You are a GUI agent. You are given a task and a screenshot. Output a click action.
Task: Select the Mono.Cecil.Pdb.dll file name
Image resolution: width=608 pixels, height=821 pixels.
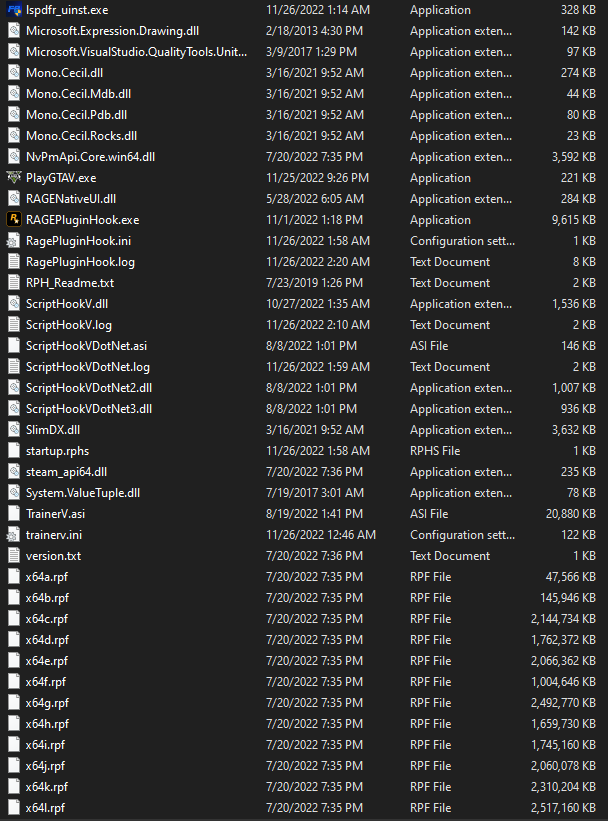pyautogui.click(x=76, y=115)
